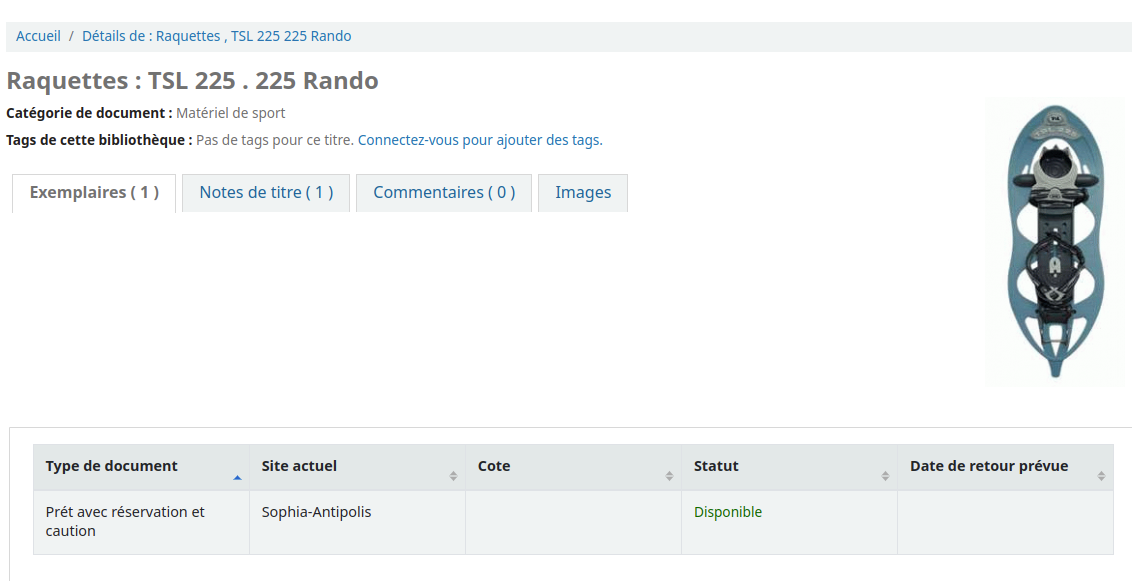
Task: Click the sort arrows beside Statut
Action: tap(885, 476)
